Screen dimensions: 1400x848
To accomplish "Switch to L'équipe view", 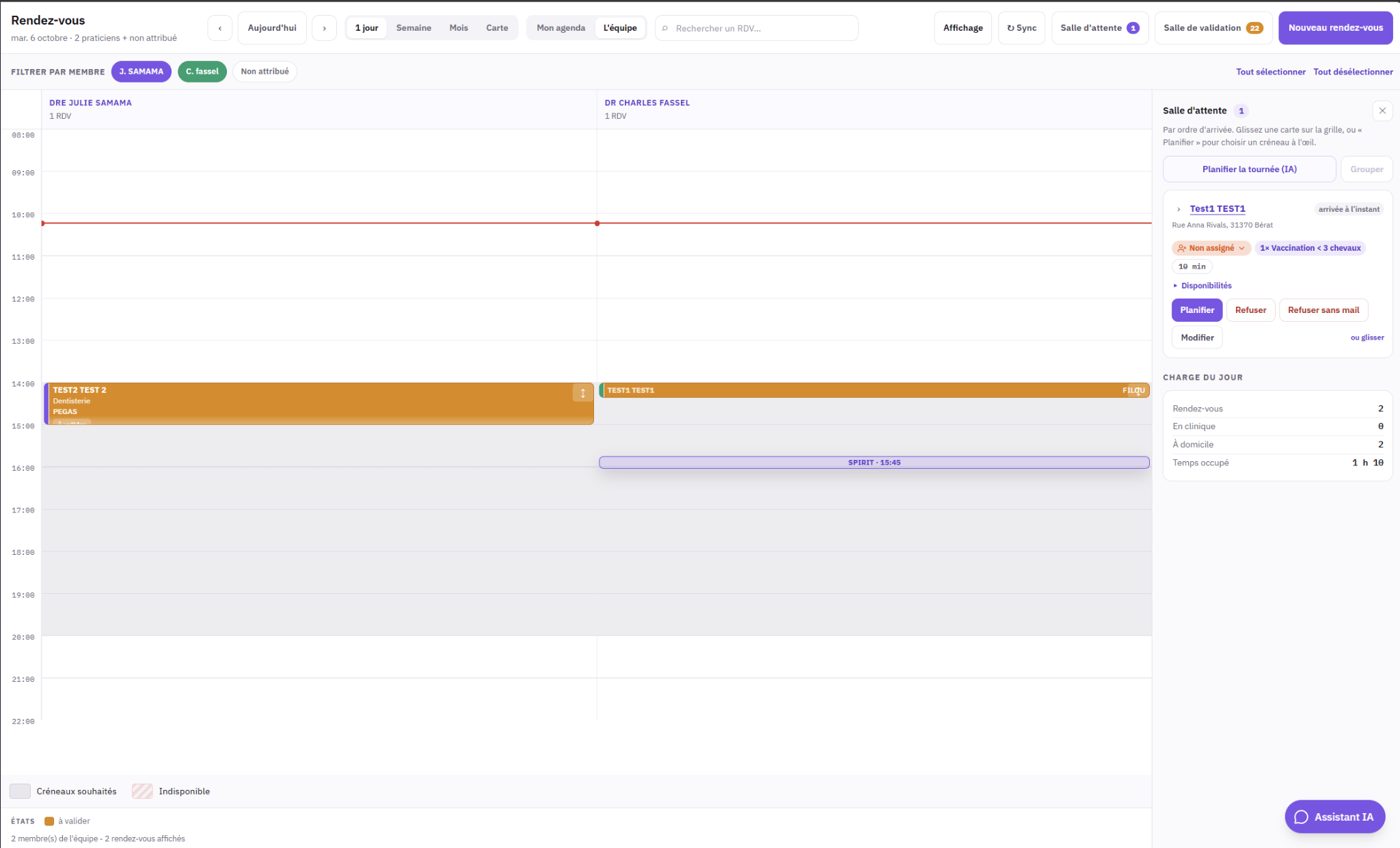I will point(619,28).
